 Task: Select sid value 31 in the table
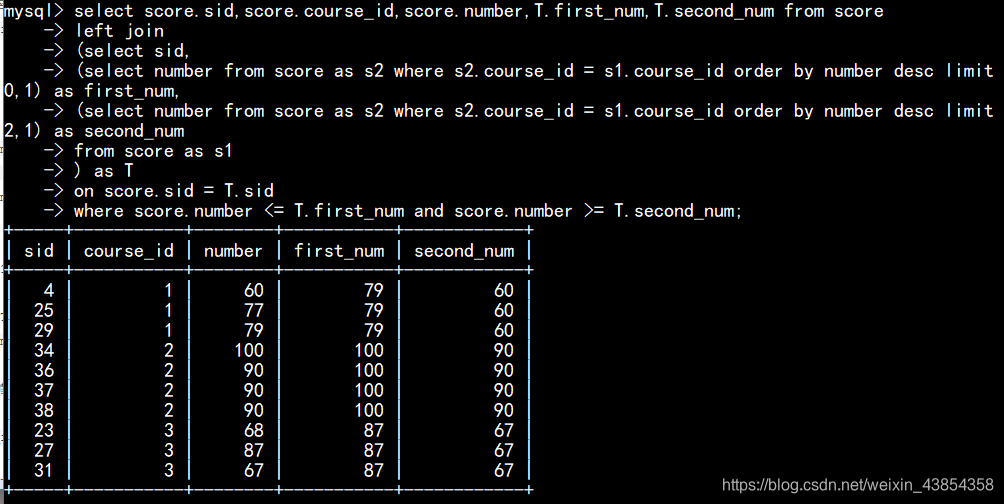tap(44, 470)
